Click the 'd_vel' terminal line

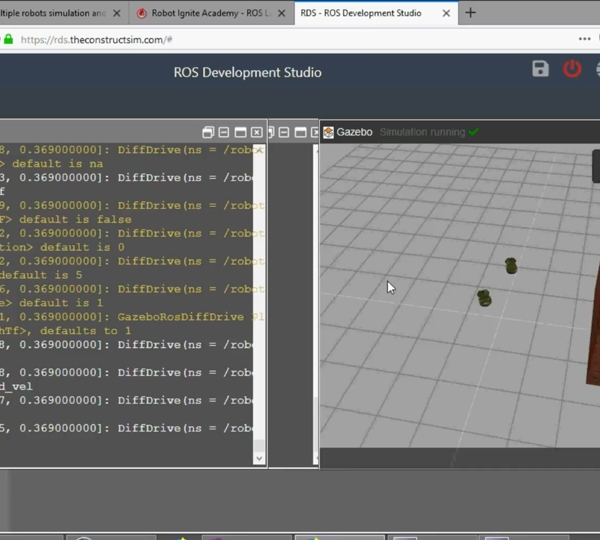(16, 387)
